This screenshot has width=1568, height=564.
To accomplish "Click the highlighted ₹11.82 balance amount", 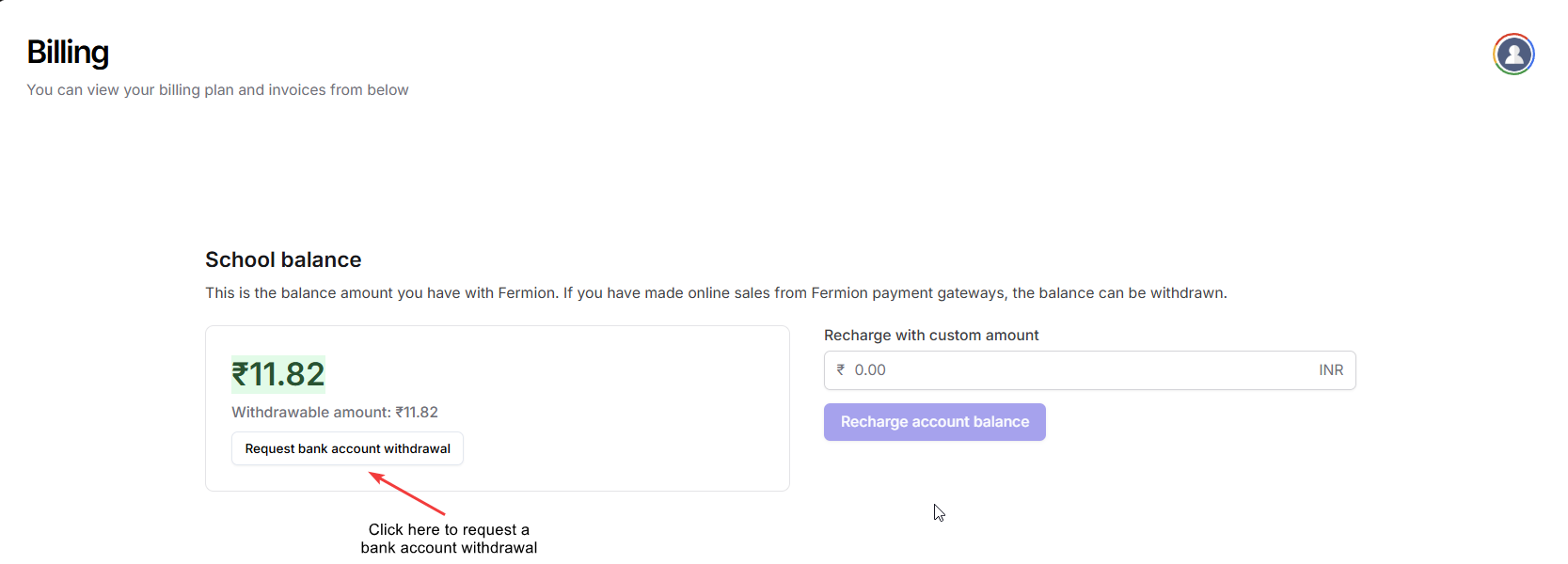I will click(278, 374).
